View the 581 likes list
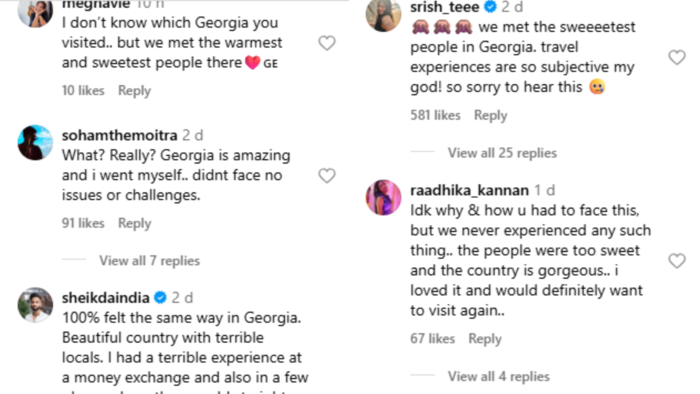This screenshot has height=394, width=700. click(x=435, y=115)
